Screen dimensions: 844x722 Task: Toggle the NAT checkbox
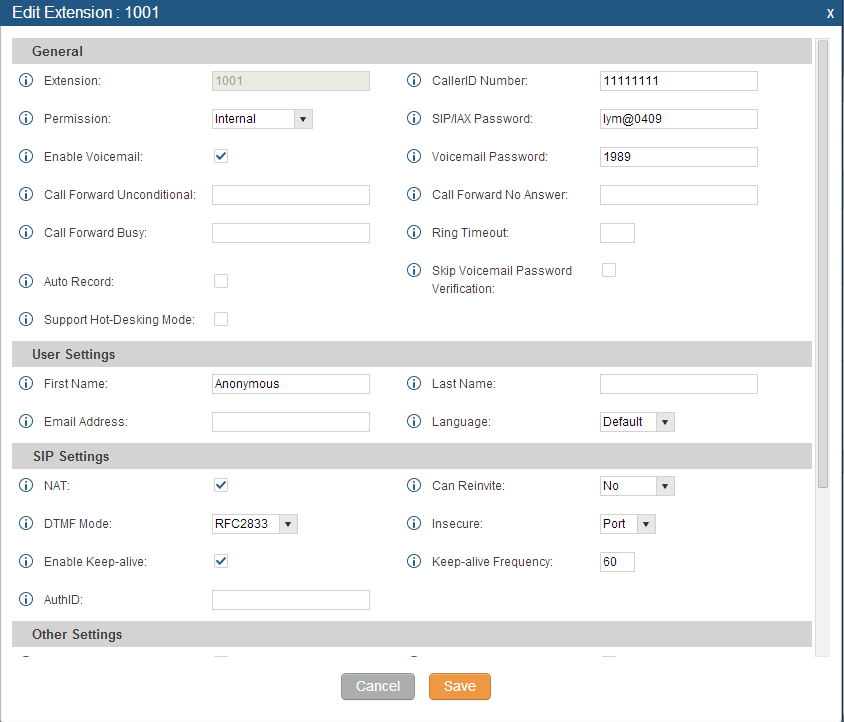221,485
